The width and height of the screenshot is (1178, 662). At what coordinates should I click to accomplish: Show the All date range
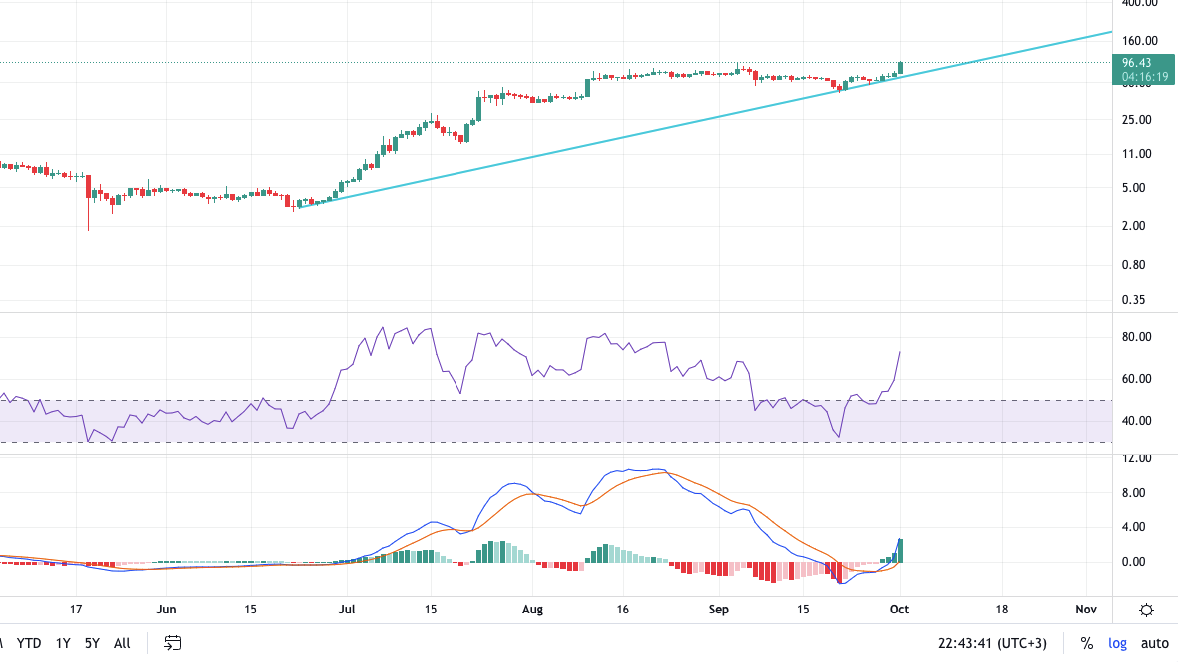[122, 643]
